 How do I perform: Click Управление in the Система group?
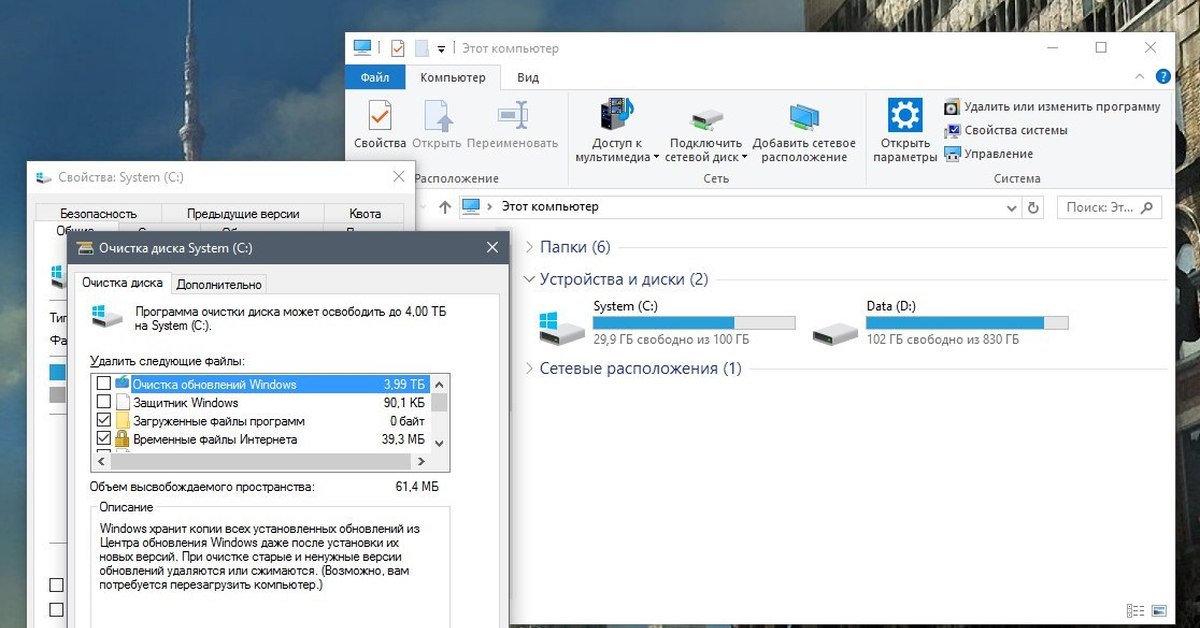tap(989, 154)
